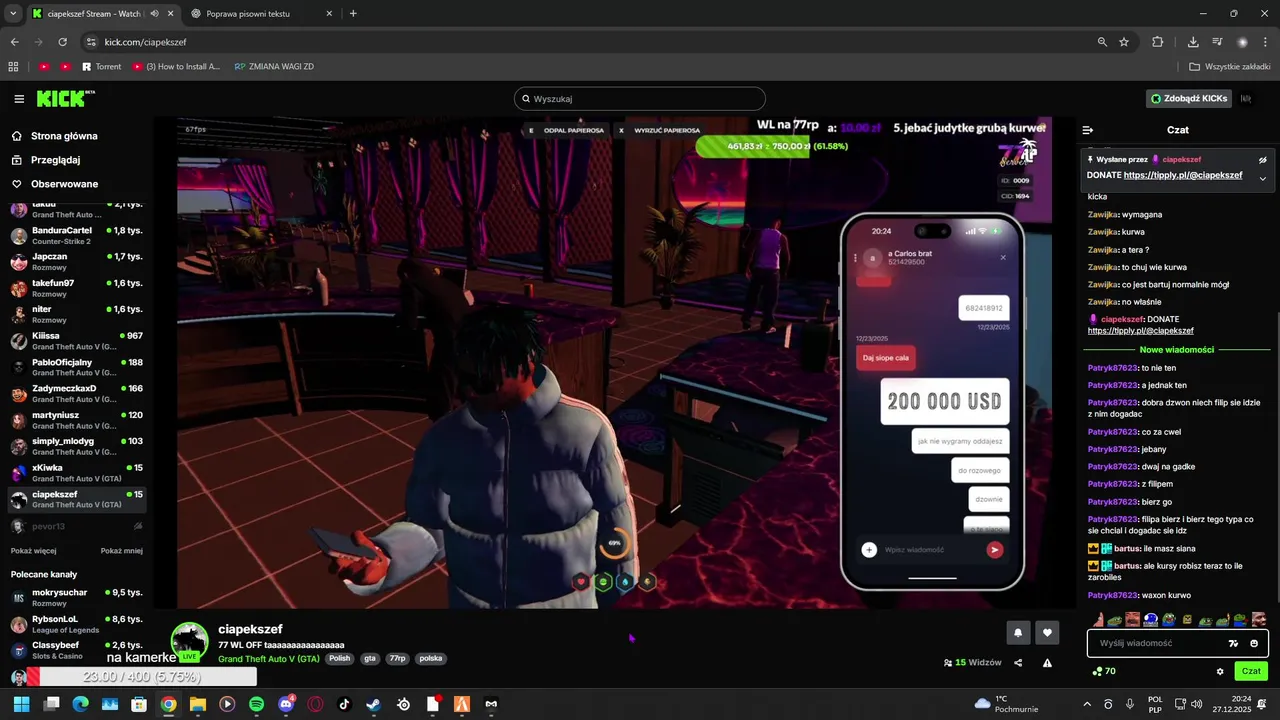This screenshot has height=720, width=1280.
Task: Share the stream via share icon
Action: coord(1018,662)
